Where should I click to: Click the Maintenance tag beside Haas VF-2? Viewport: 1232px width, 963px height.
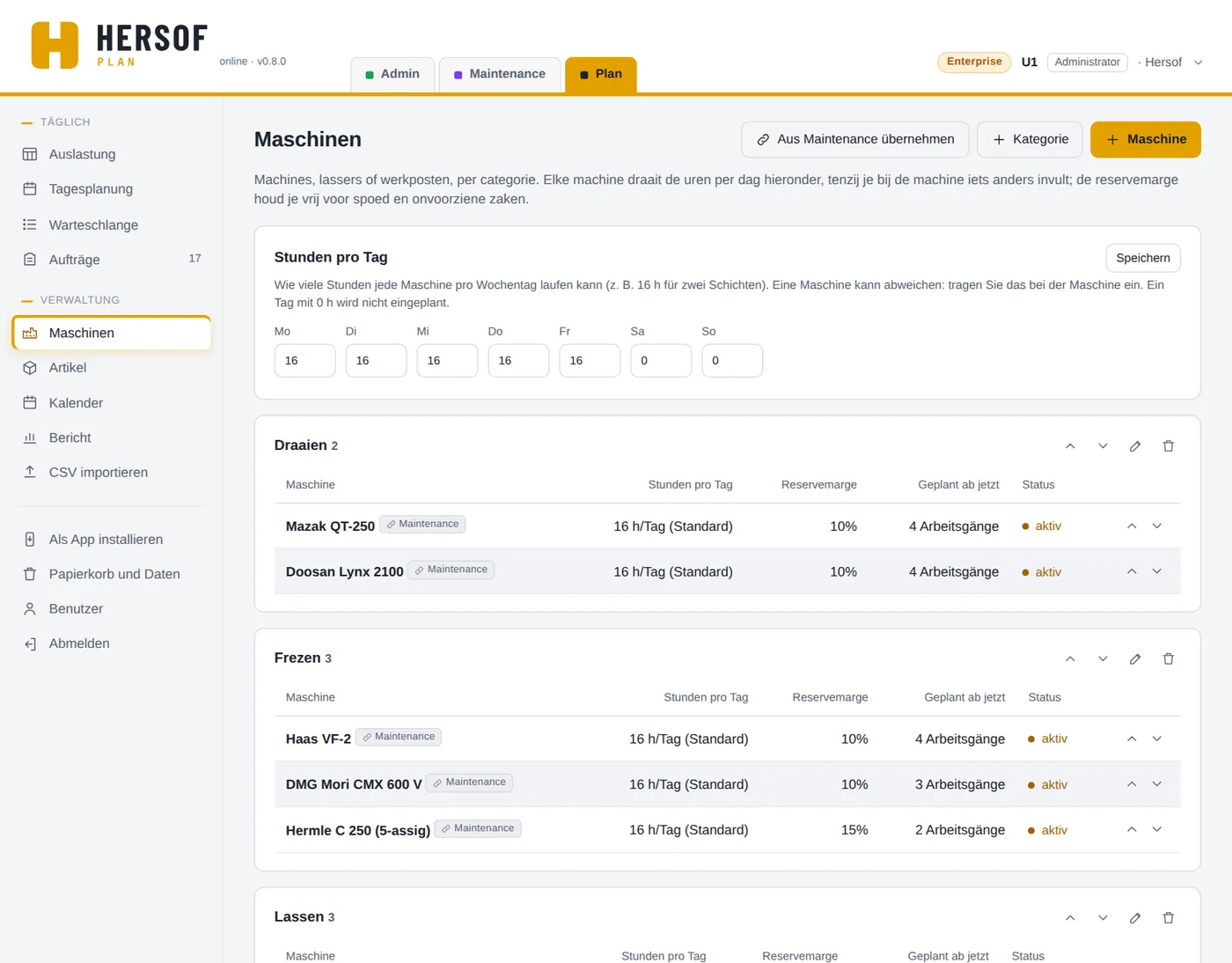coord(399,737)
